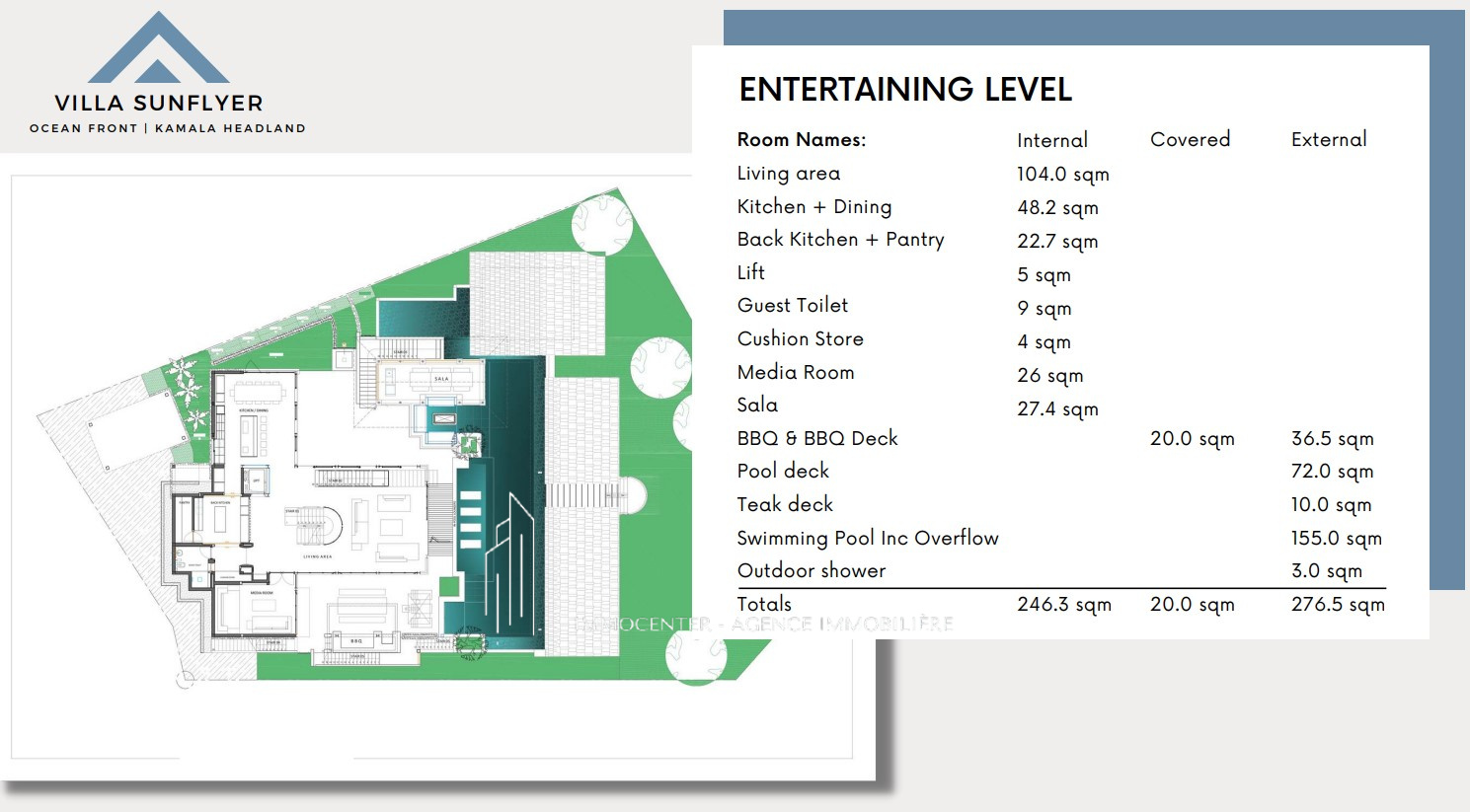Viewport: 1470px width, 812px height.
Task: Select the External column header
Action: pos(1328,139)
